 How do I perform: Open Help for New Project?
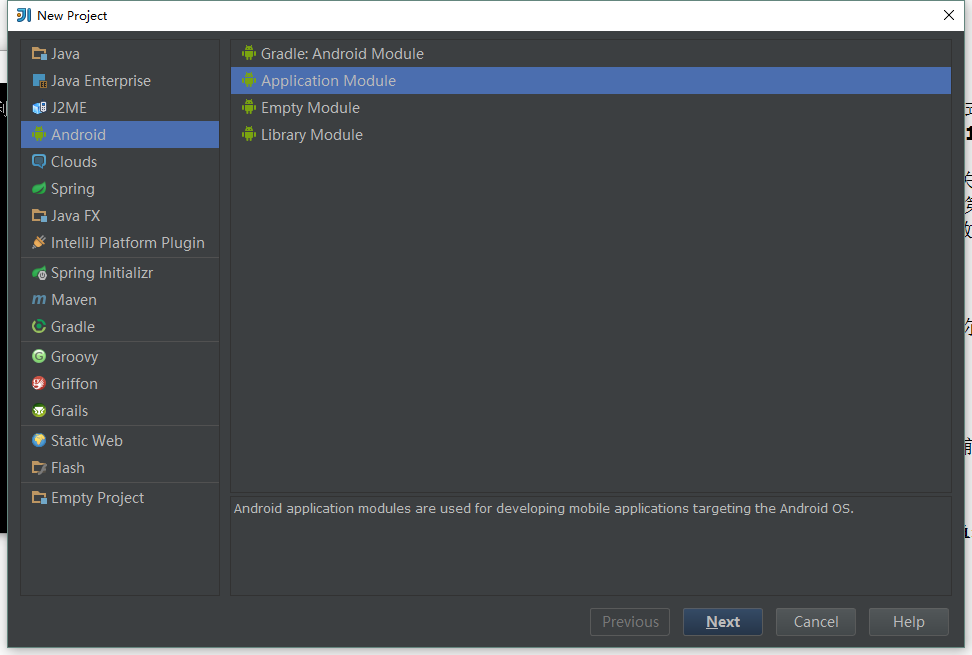[909, 622]
